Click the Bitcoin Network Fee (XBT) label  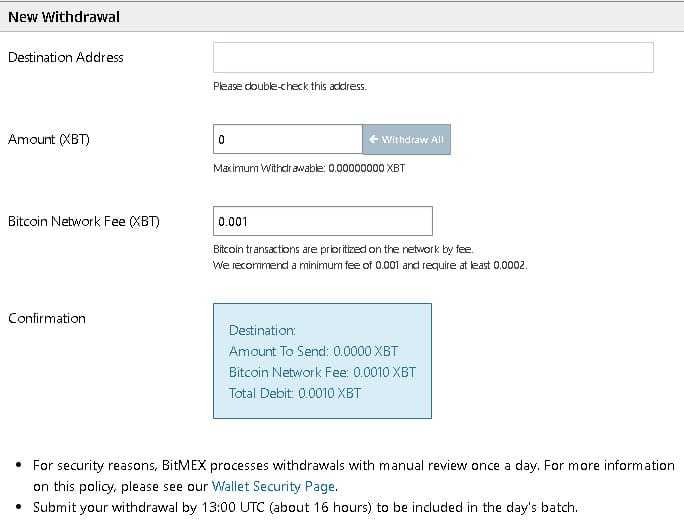click(84, 221)
